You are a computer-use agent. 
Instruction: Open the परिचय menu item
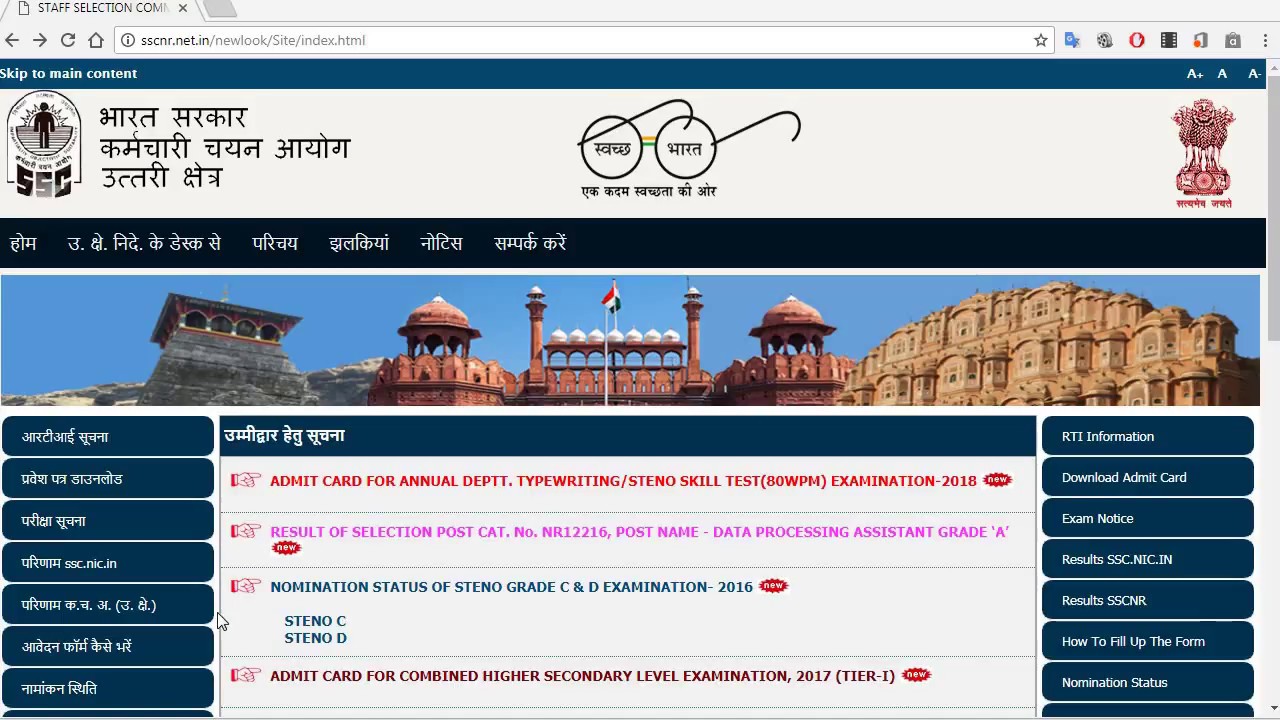(x=275, y=243)
